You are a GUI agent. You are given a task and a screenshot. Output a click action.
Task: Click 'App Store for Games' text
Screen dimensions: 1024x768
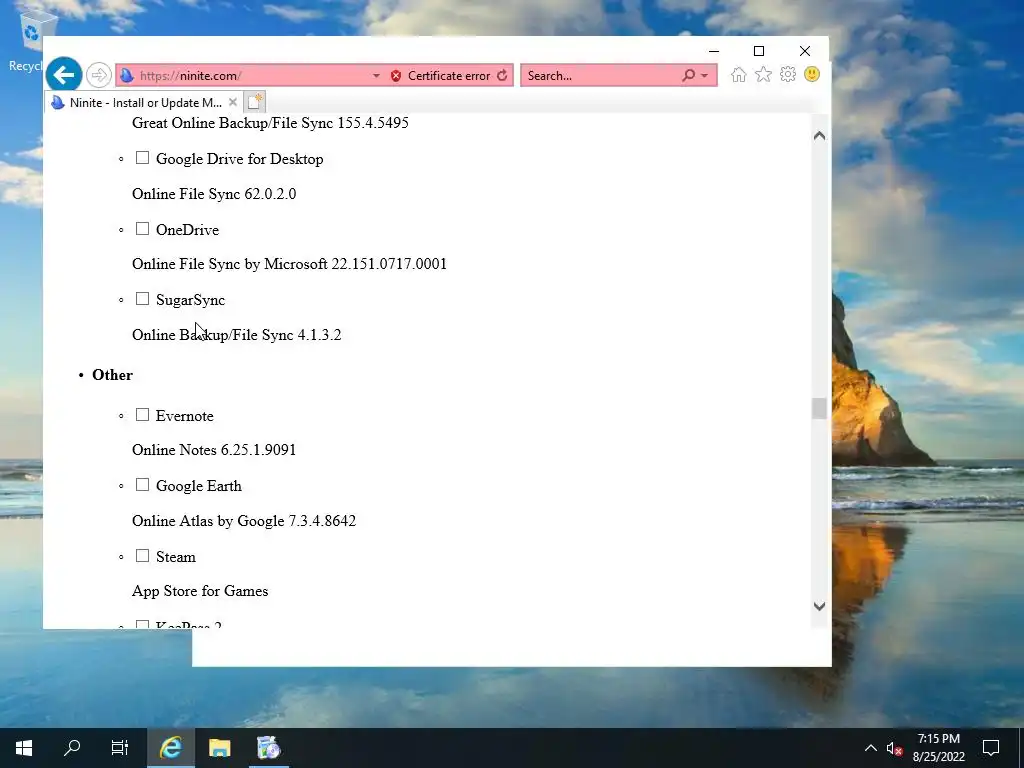(200, 591)
